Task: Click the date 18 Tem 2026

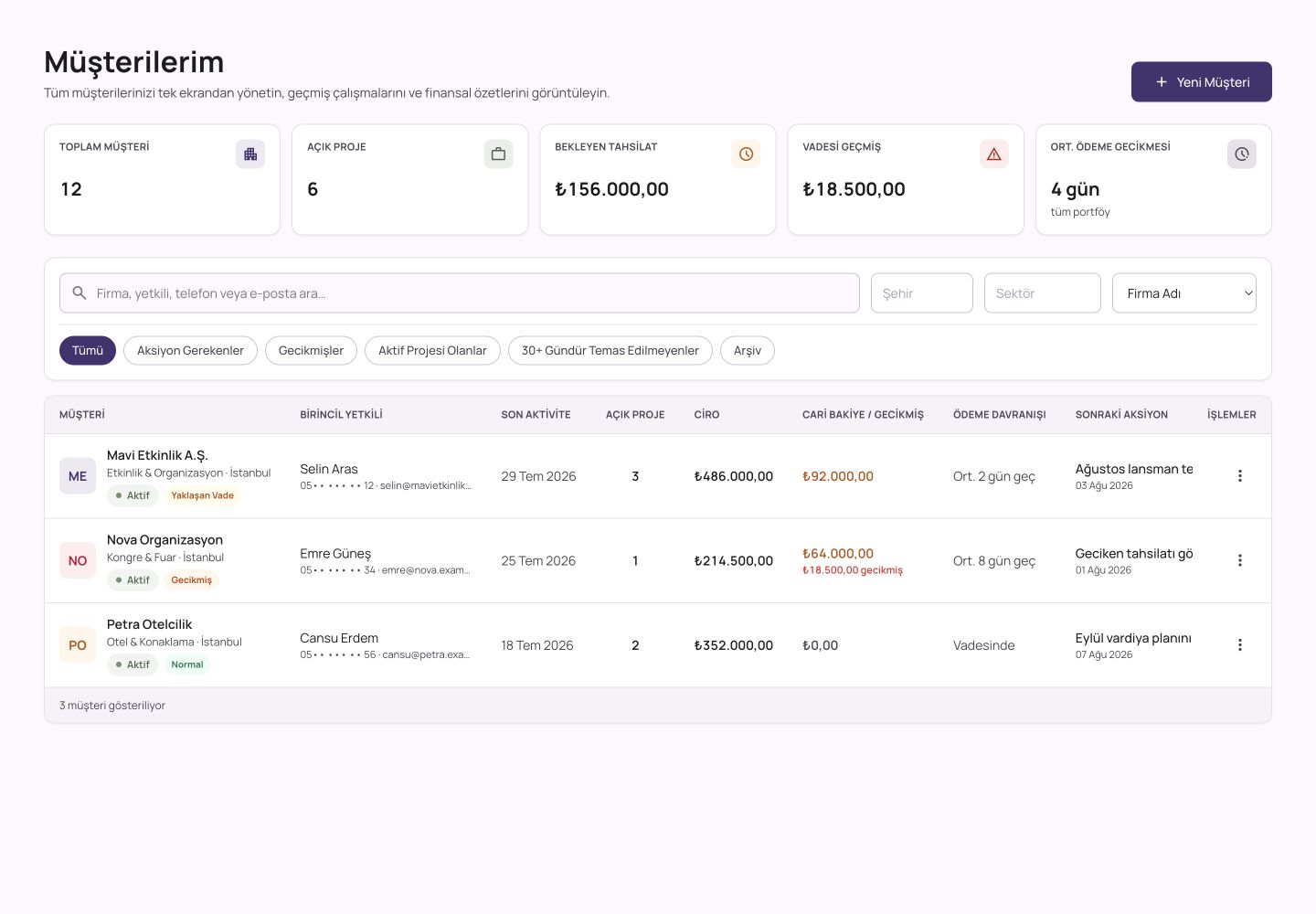Action: (x=537, y=645)
